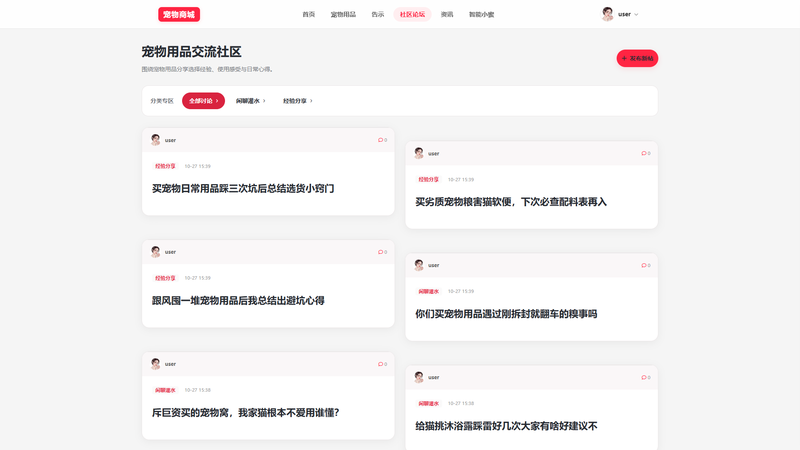The image size is (800, 450).
Task: Click the 分类专区 label
Action: click(162, 101)
